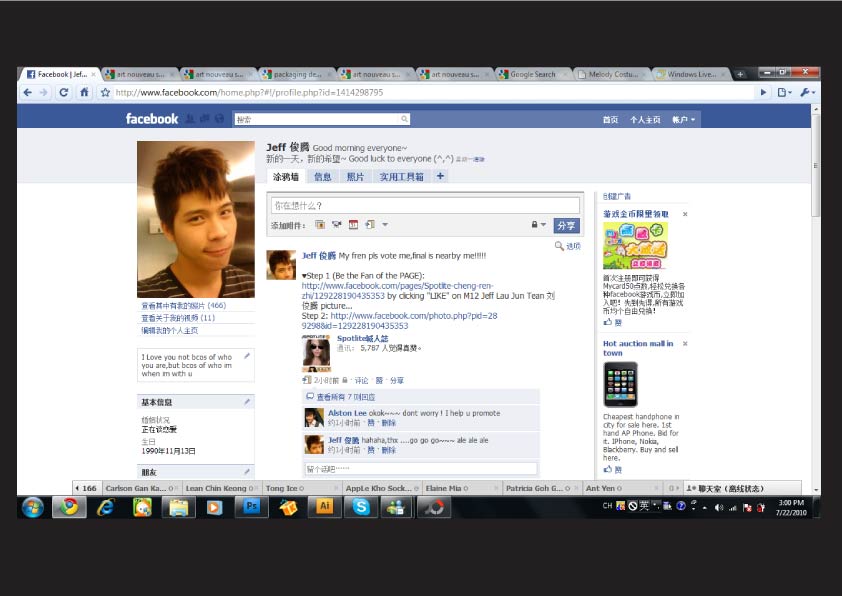Open Spotlite城人誌 page title
Screen dimensions: 842x596
pos(362,338)
